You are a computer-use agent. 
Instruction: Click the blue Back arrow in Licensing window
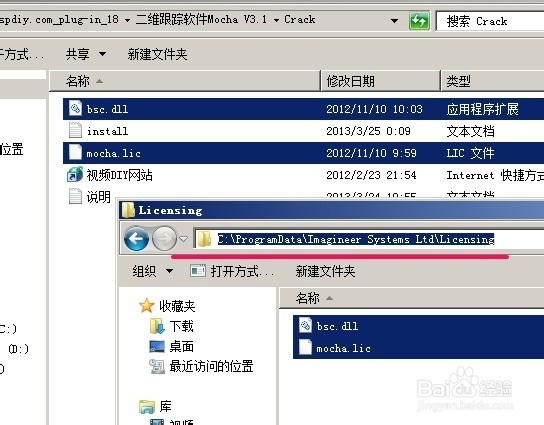(x=136, y=238)
